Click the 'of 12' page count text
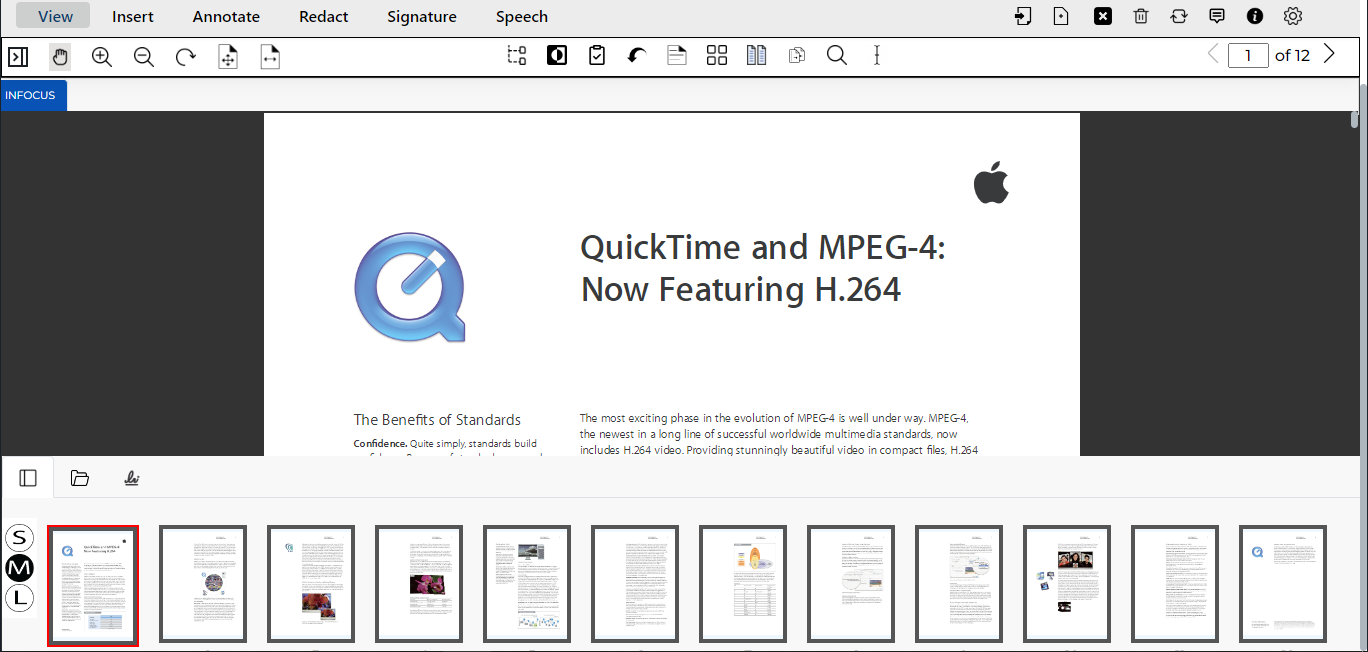The width and height of the screenshot is (1368, 652). (1292, 55)
